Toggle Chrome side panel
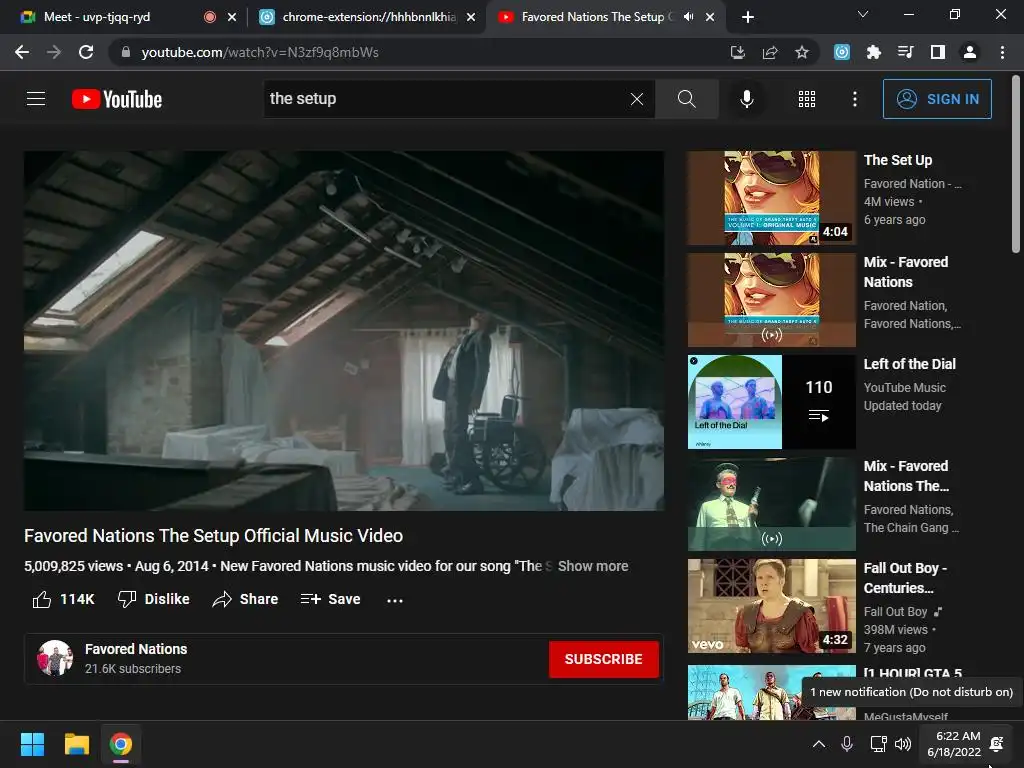Image resolution: width=1024 pixels, height=768 pixels. [938, 52]
